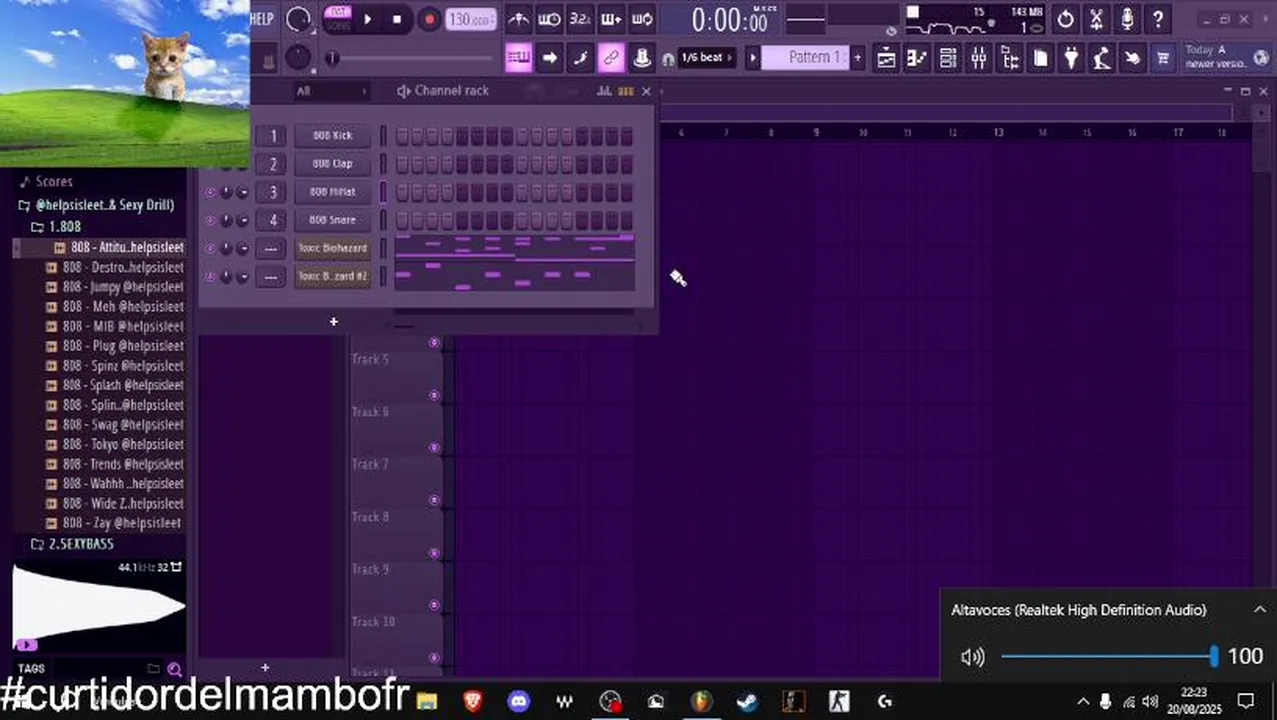Open the content library shop cart icon
The height and width of the screenshot is (720, 1277).
click(1163, 58)
